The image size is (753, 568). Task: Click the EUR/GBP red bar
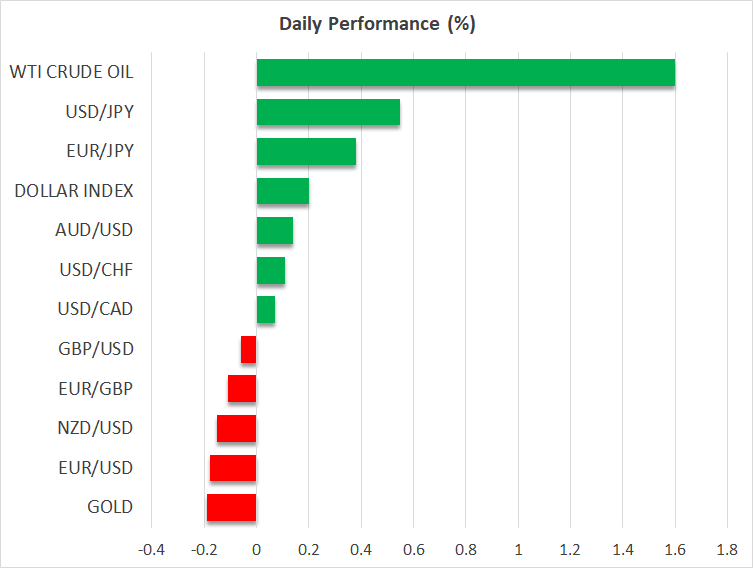click(x=242, y=389)
